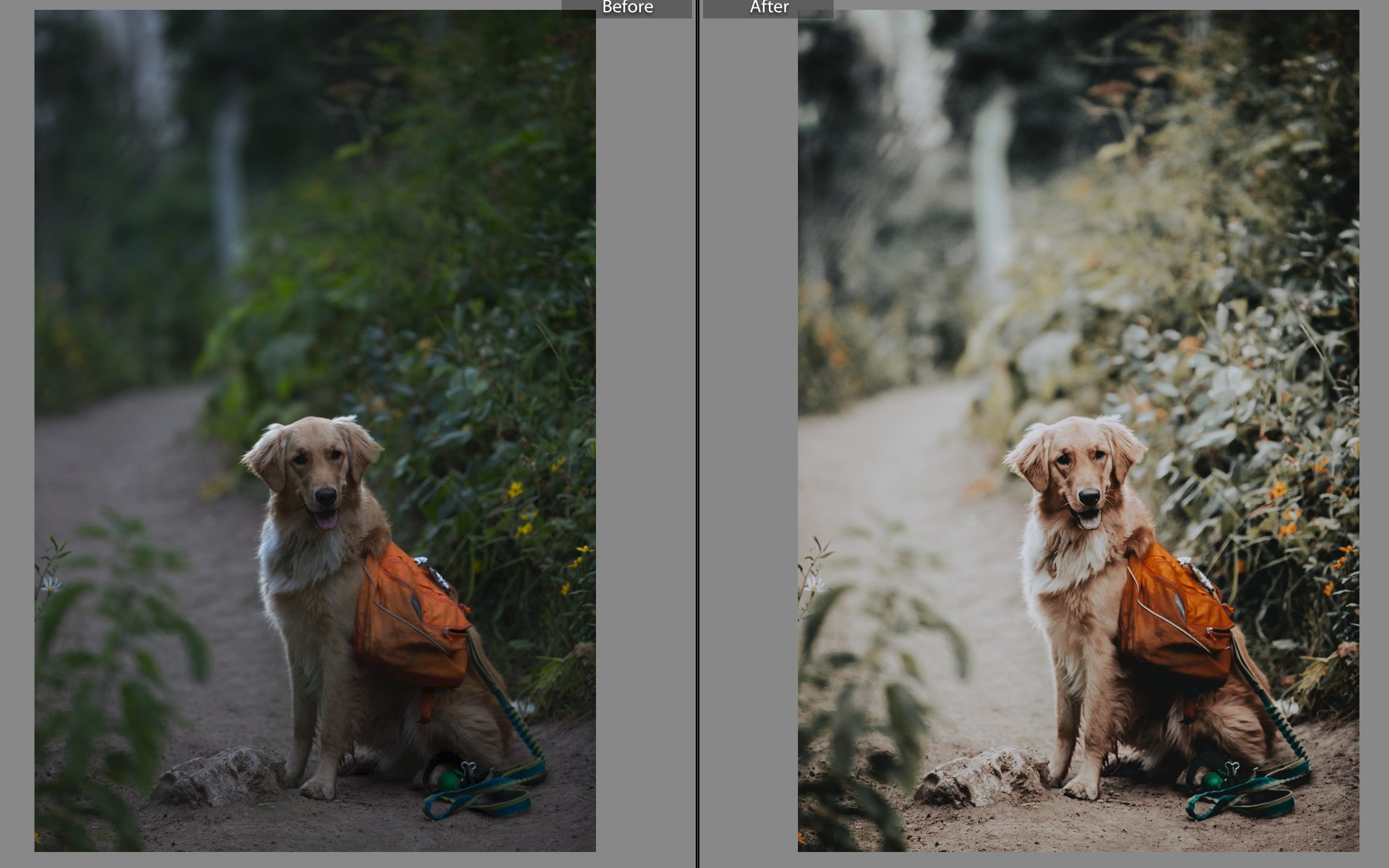Select the Before photo preview
The width and height of the screenshot is (1389, 868).
pos(315,430)
